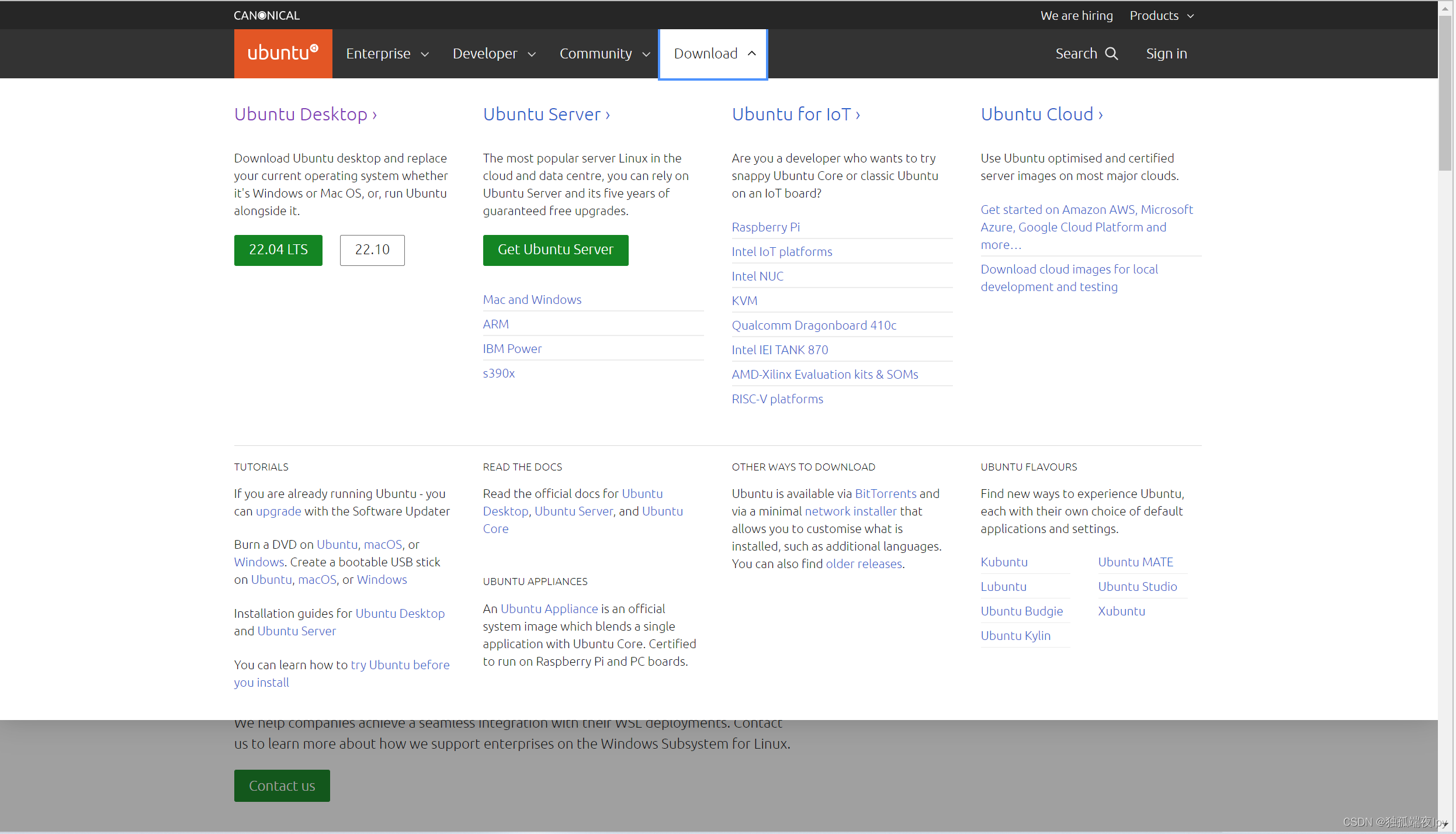The height and width of the screenshot is (834, 1456).
Task: Collapse the Download menu
Action: 713,54
